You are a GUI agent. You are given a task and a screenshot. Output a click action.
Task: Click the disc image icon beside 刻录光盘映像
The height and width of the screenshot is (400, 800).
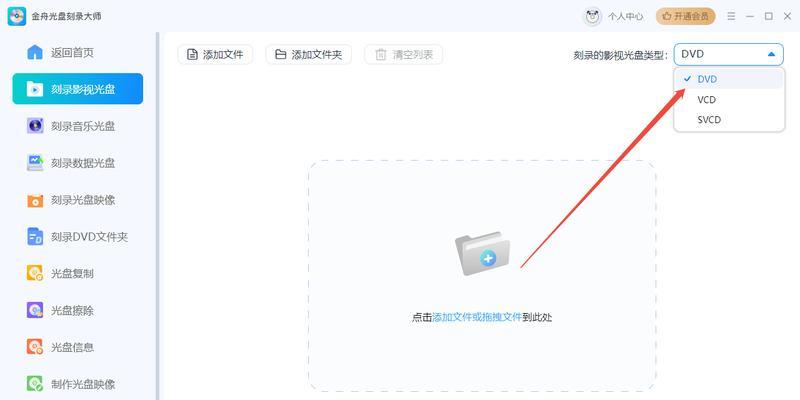[35, 200]
